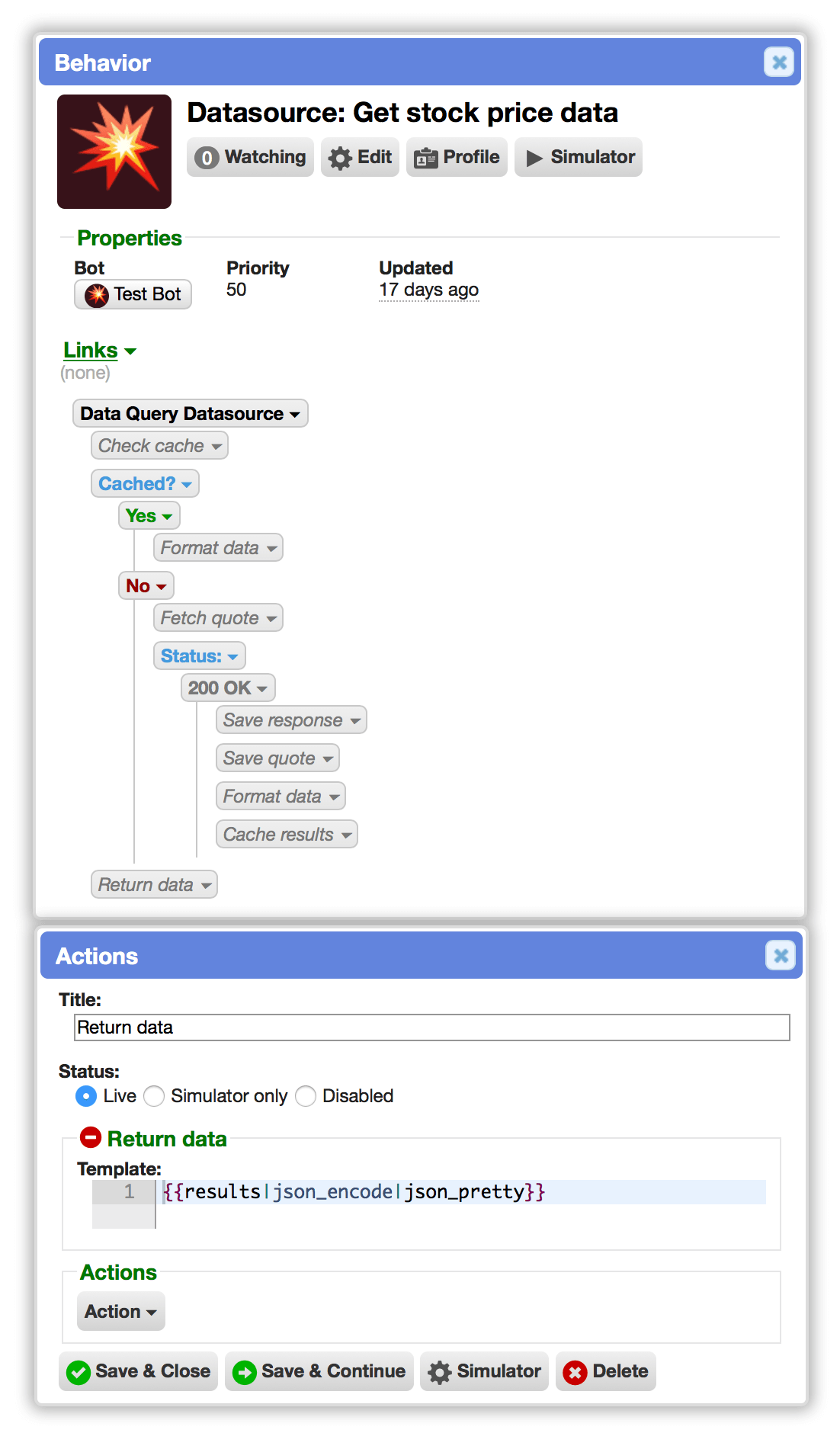Click the explosion behavior avatar image
Image resolution: width=840 pixels, height=1433 pixels.
[x=114, y=152]
